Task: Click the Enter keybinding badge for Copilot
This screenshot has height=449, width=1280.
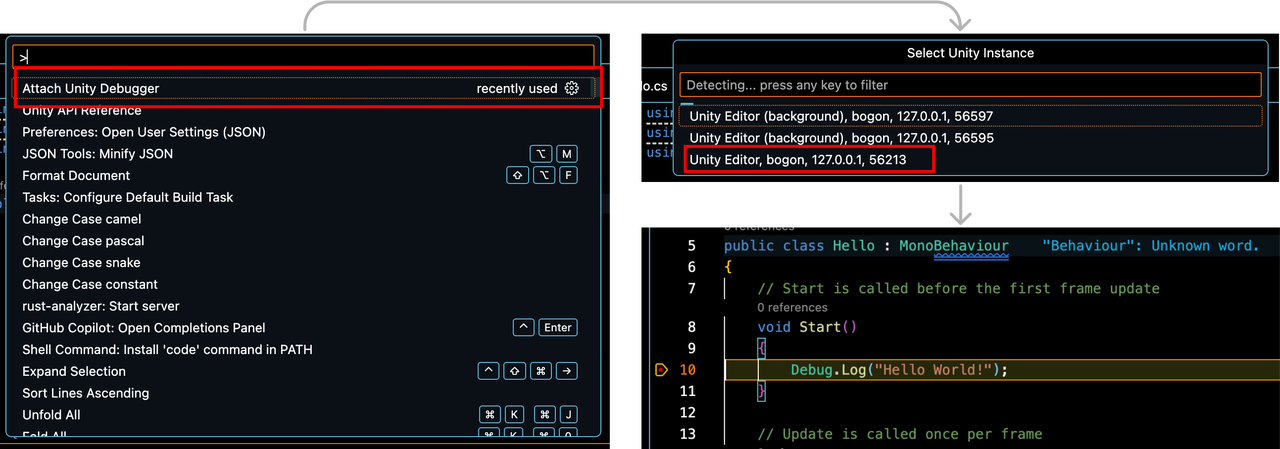Action: click(558, 328)
